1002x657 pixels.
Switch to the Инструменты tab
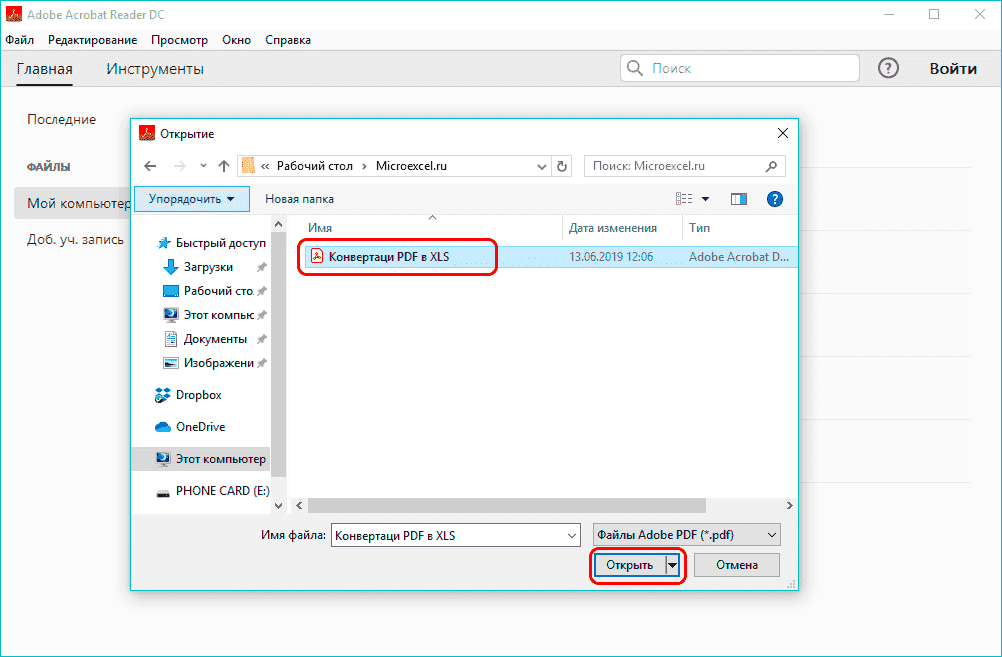tap(155, 69)
